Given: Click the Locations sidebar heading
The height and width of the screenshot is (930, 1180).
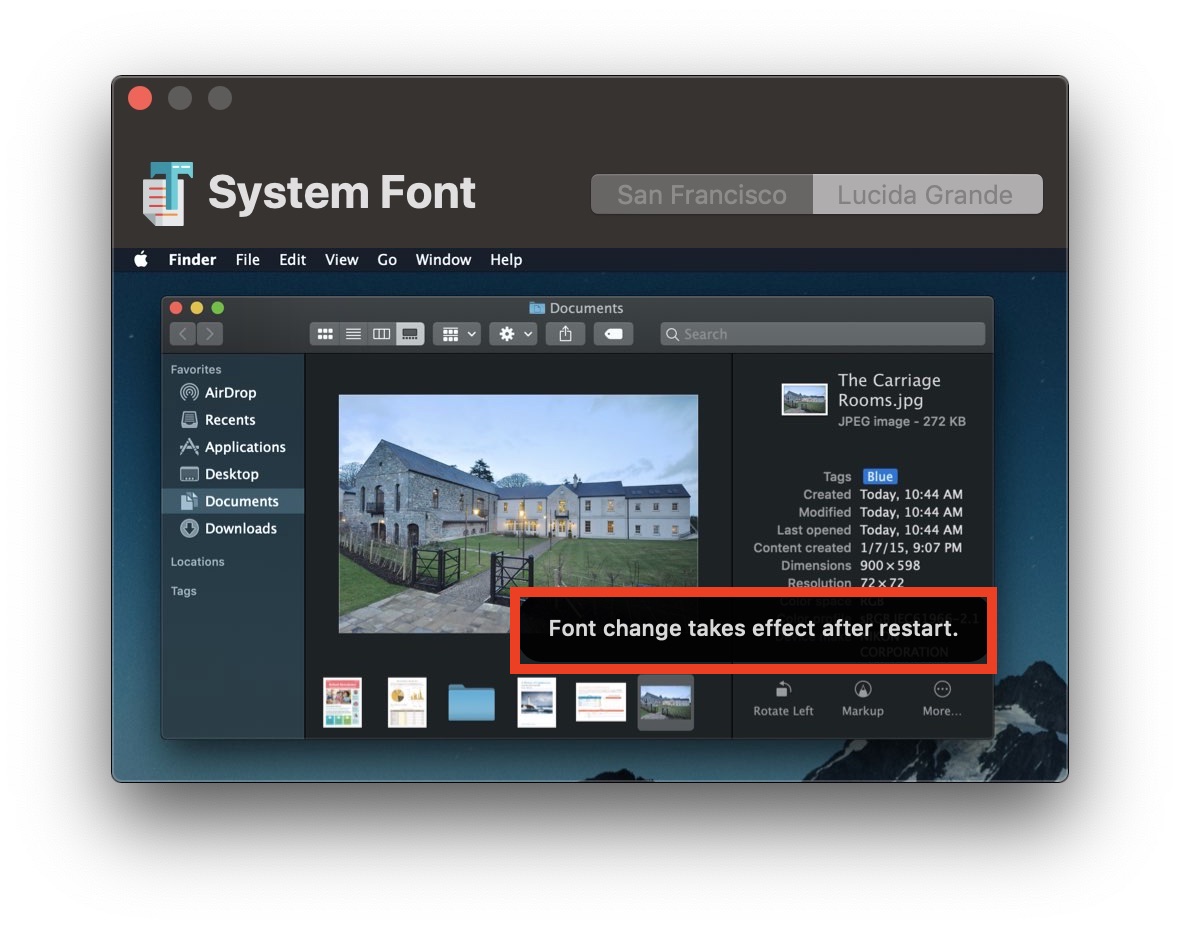Looking at the screenshot, I should pyautogui.click(x=197, y=562).
